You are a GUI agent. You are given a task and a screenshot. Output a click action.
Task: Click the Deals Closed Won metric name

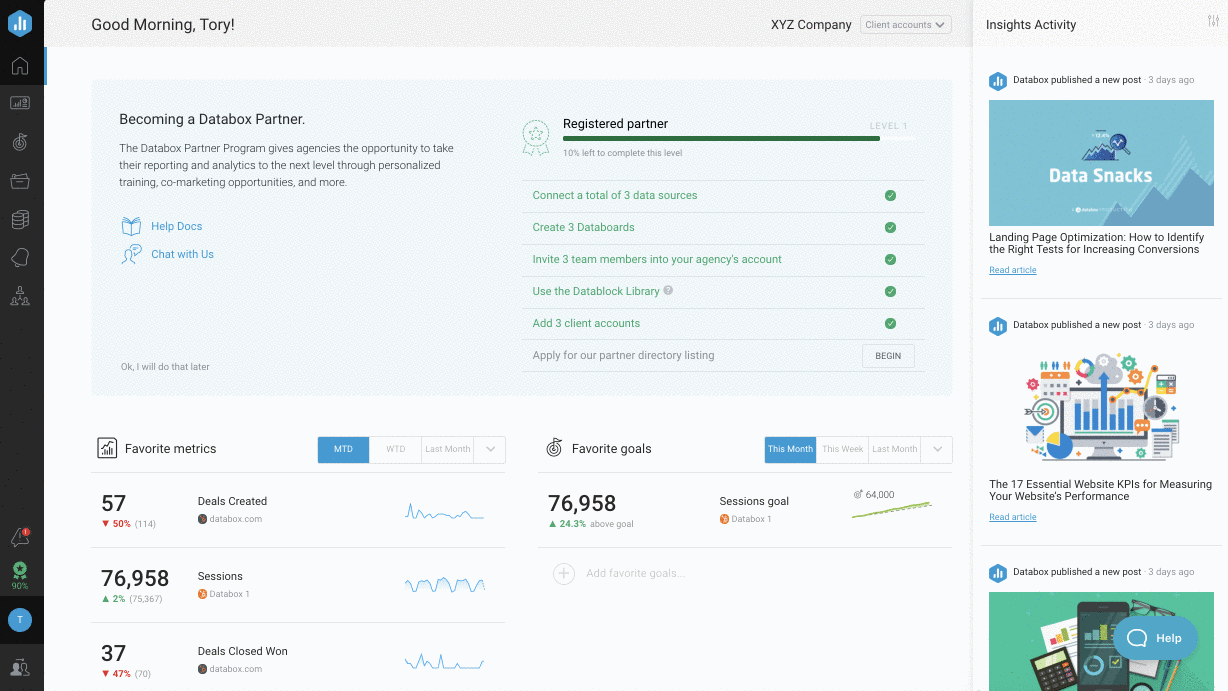(242, 651)
